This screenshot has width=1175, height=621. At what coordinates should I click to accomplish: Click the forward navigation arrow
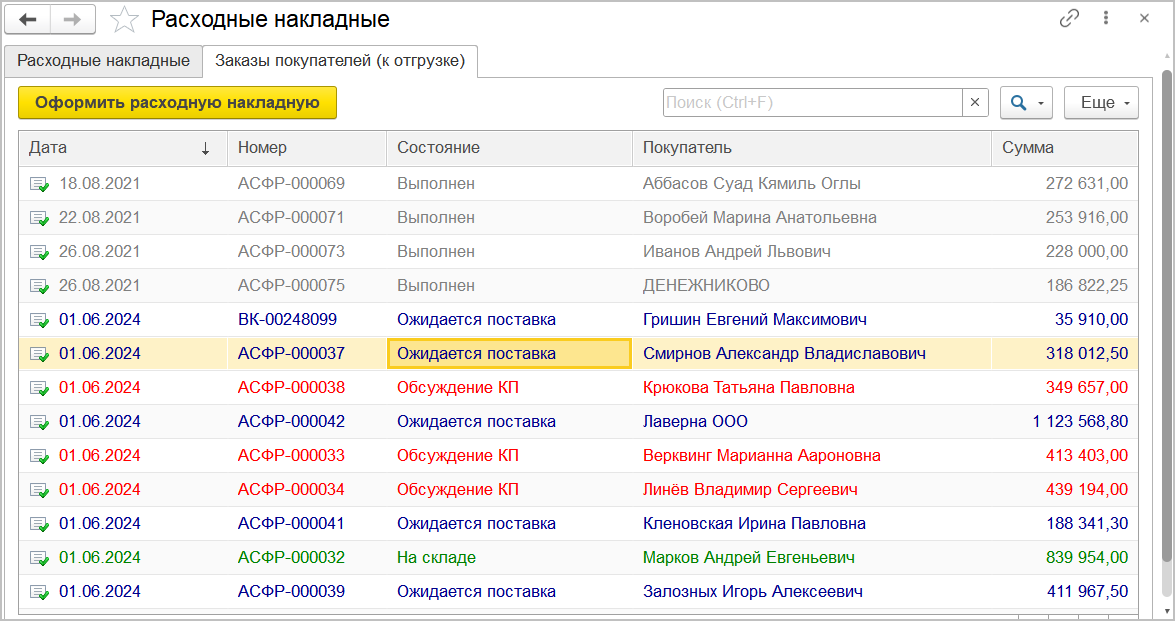[73, 19]
